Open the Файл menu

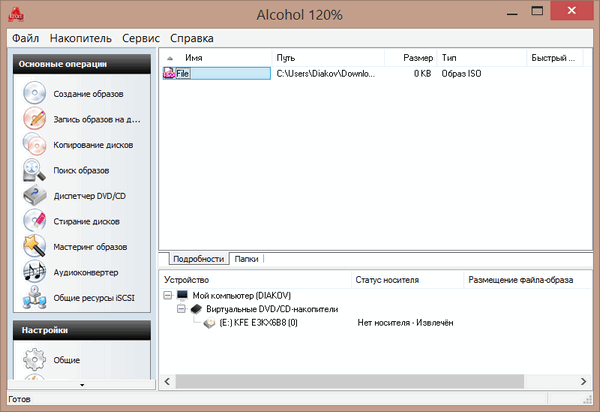(26, 38)
